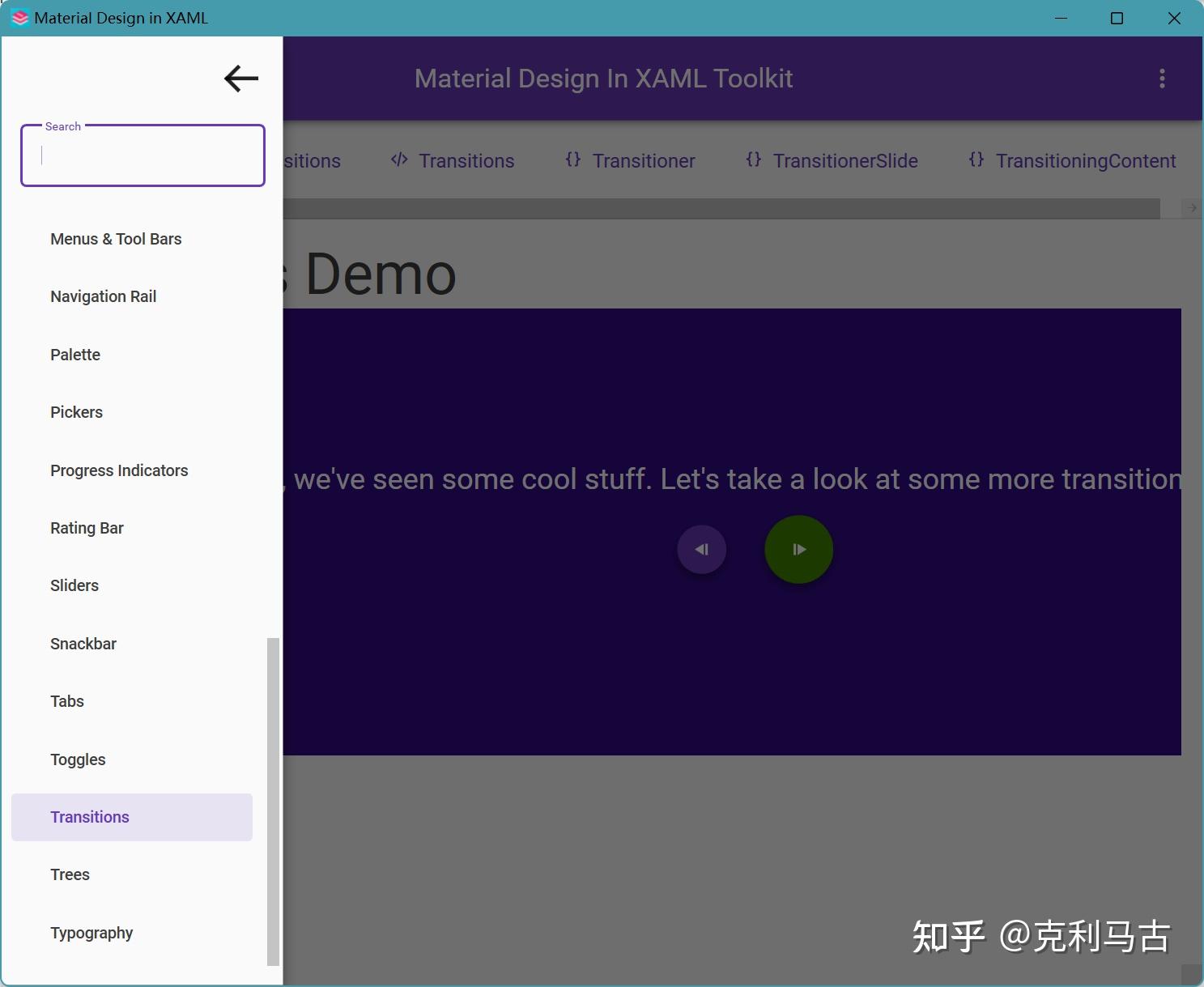Open the Progress Indicators section
Screen dimensions: 1204x987
point(119,470)
